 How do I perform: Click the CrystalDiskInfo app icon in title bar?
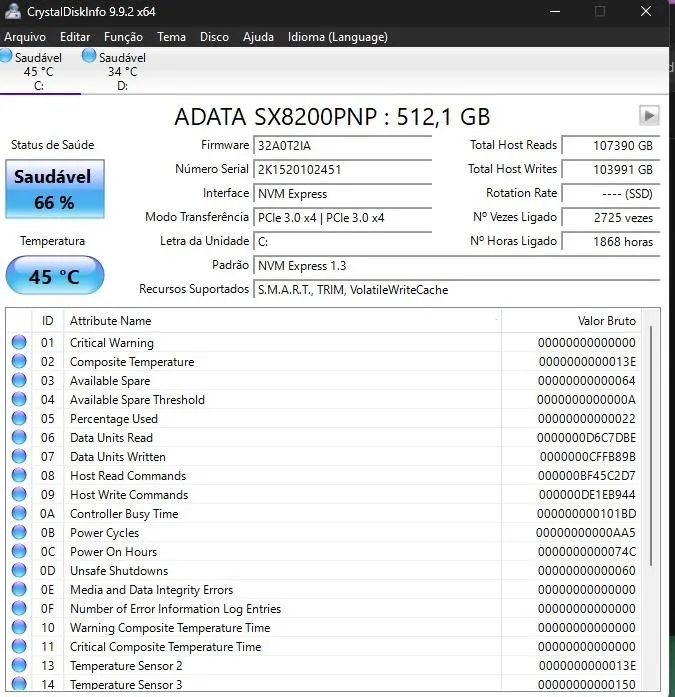[x=12, y=11]
